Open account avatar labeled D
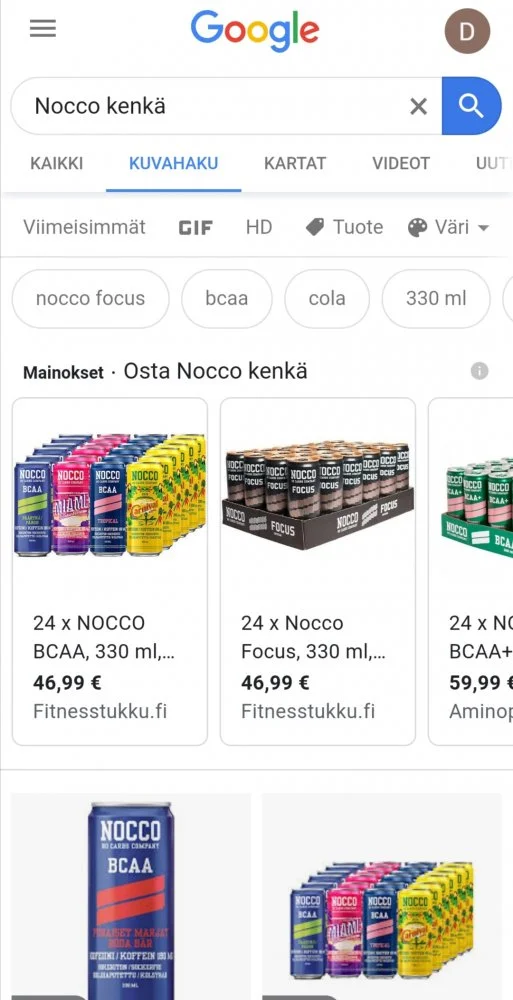The width and height of the screenshot is (513, 1000). (467, 31)
